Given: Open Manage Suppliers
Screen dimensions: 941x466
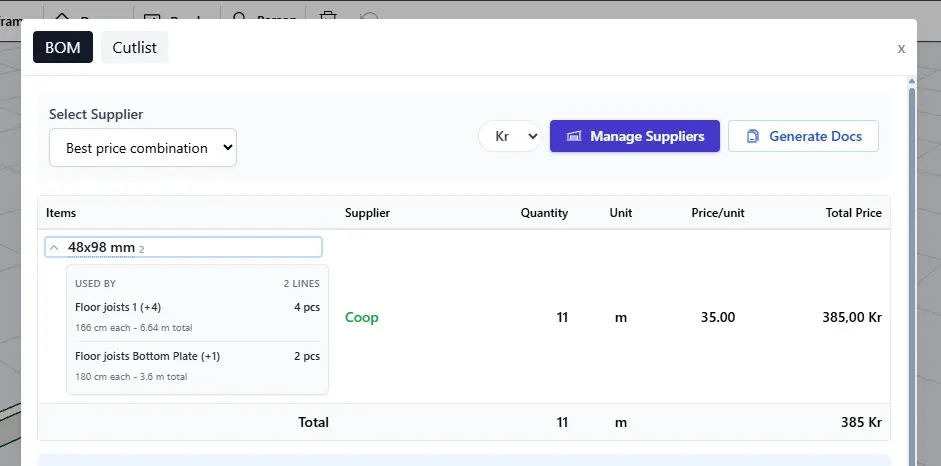Looking at the screenshot, I should click(x=634, y=136).
